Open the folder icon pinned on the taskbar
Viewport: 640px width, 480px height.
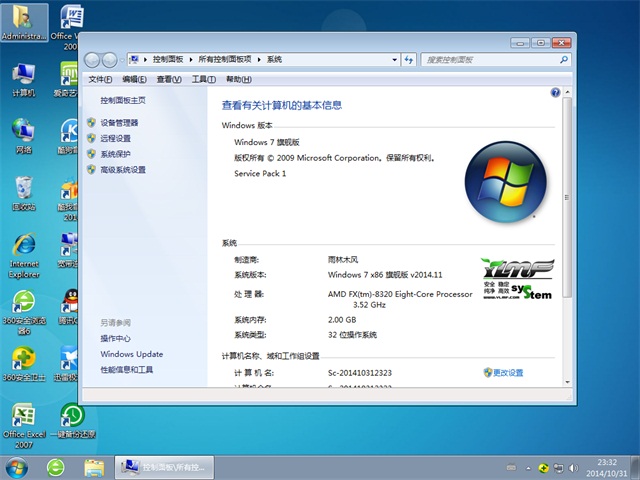(95, 467)
